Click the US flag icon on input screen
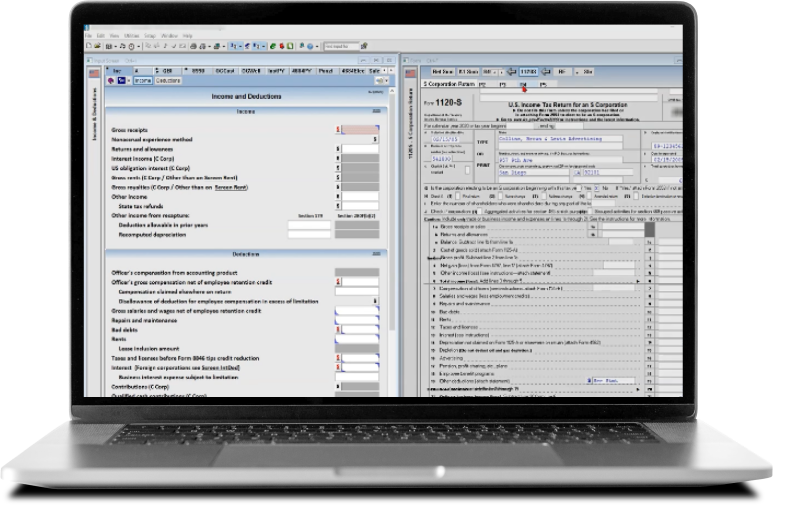 93,72
